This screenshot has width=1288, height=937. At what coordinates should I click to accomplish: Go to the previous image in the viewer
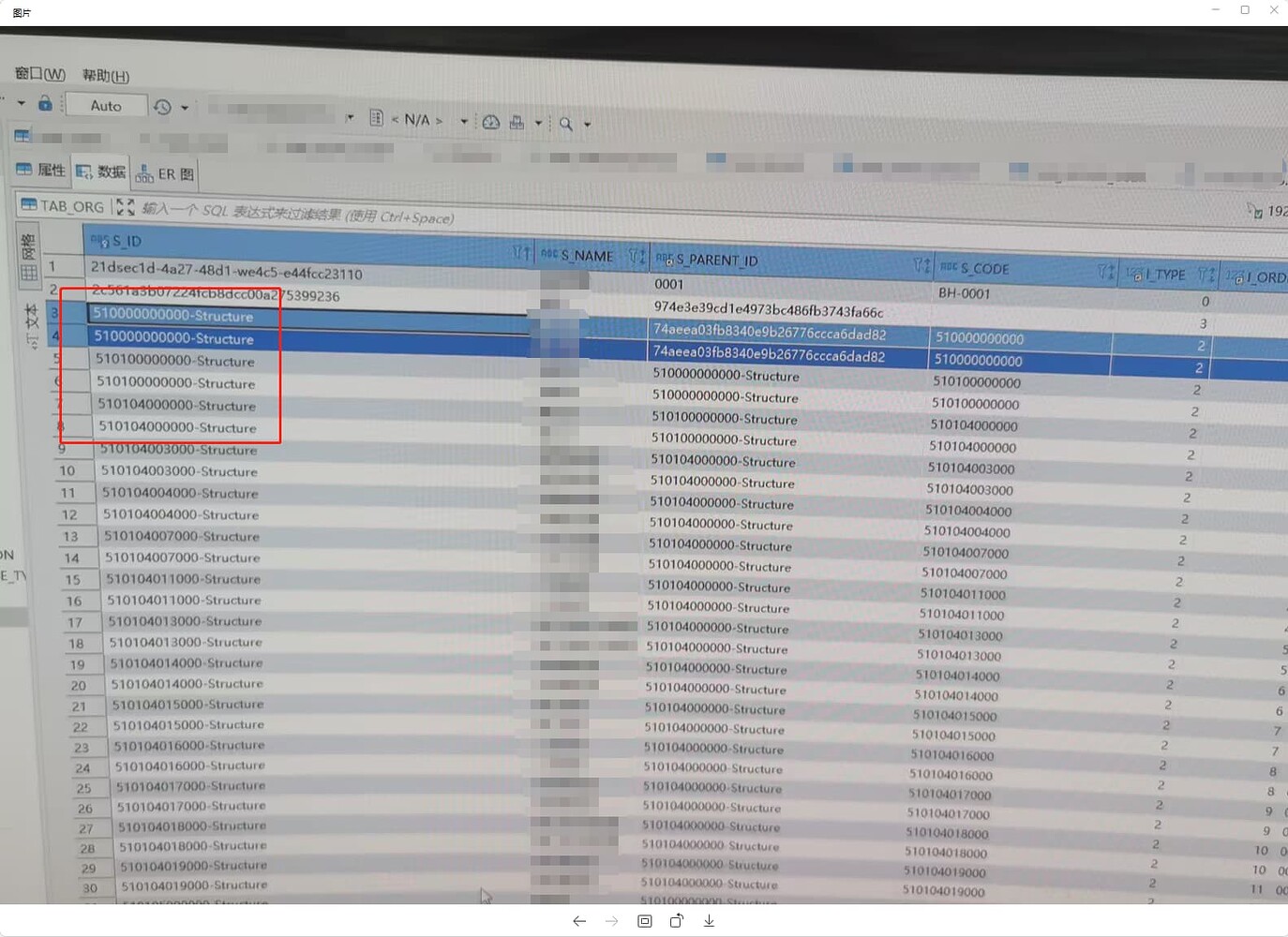tap(579, 921)
